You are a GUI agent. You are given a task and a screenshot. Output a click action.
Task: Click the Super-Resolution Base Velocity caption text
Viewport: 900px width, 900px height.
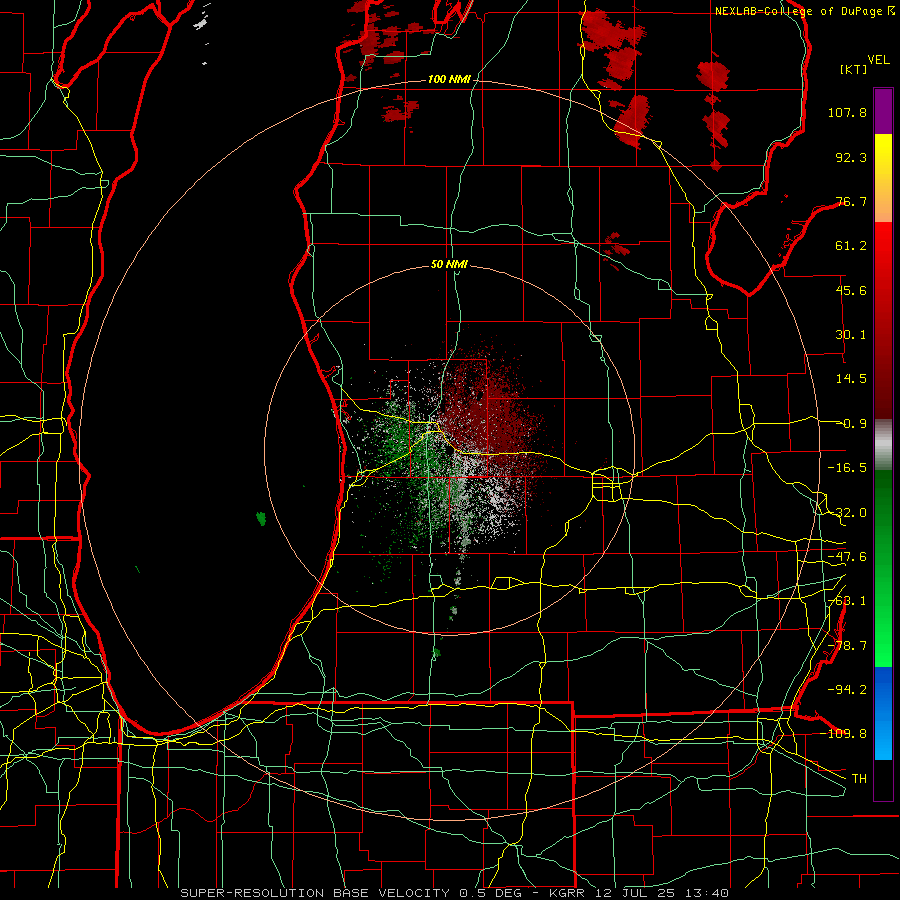(x=455, y=893)
